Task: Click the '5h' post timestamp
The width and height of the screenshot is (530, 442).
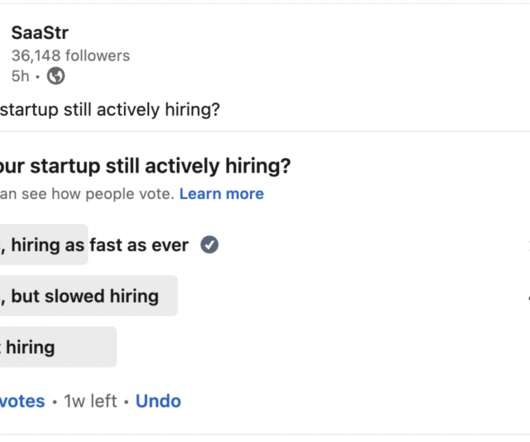Action: point(20,76)
